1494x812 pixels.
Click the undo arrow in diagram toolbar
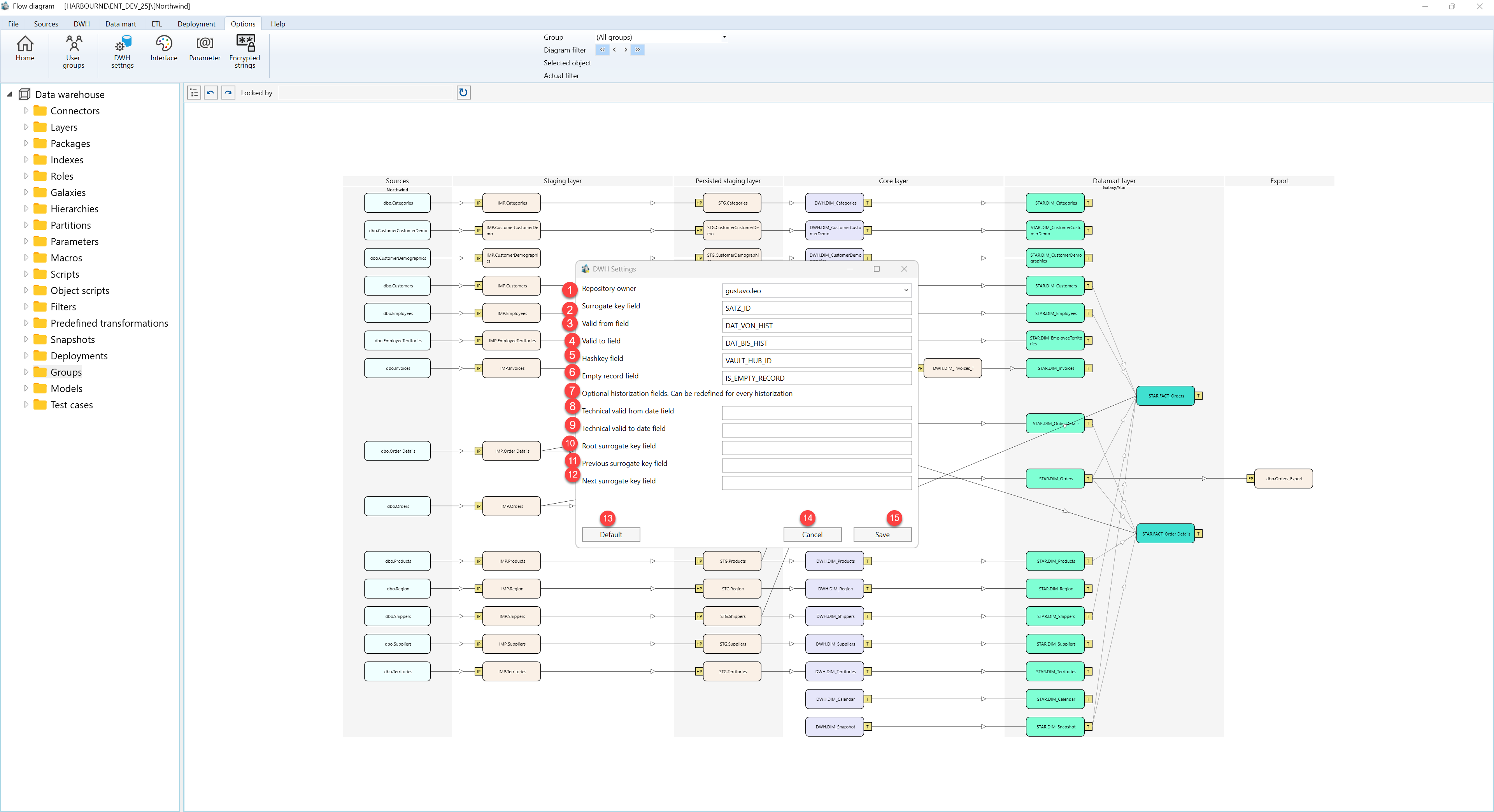(210, 93)
